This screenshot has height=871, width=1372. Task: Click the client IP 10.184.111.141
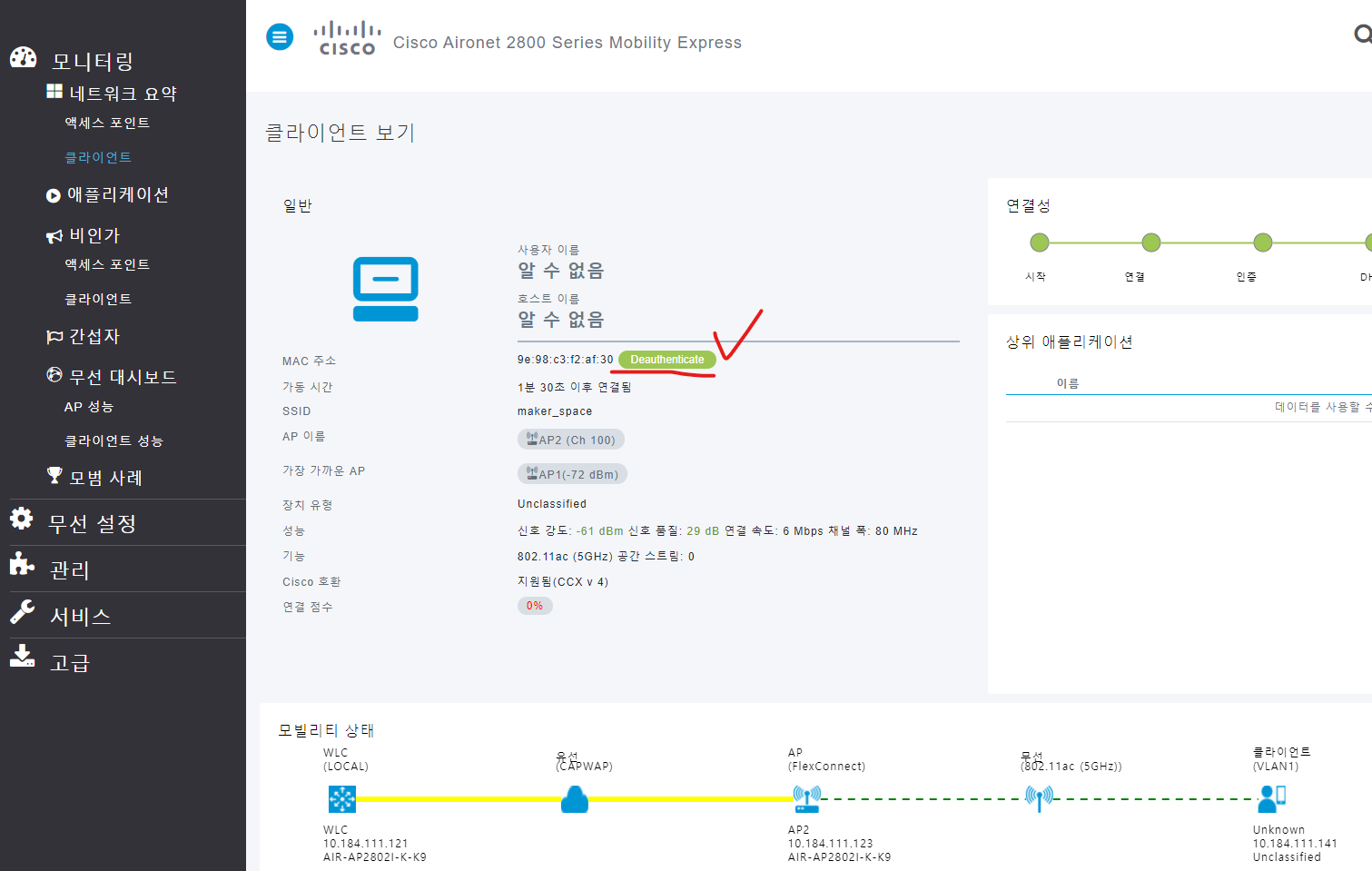1295,844
